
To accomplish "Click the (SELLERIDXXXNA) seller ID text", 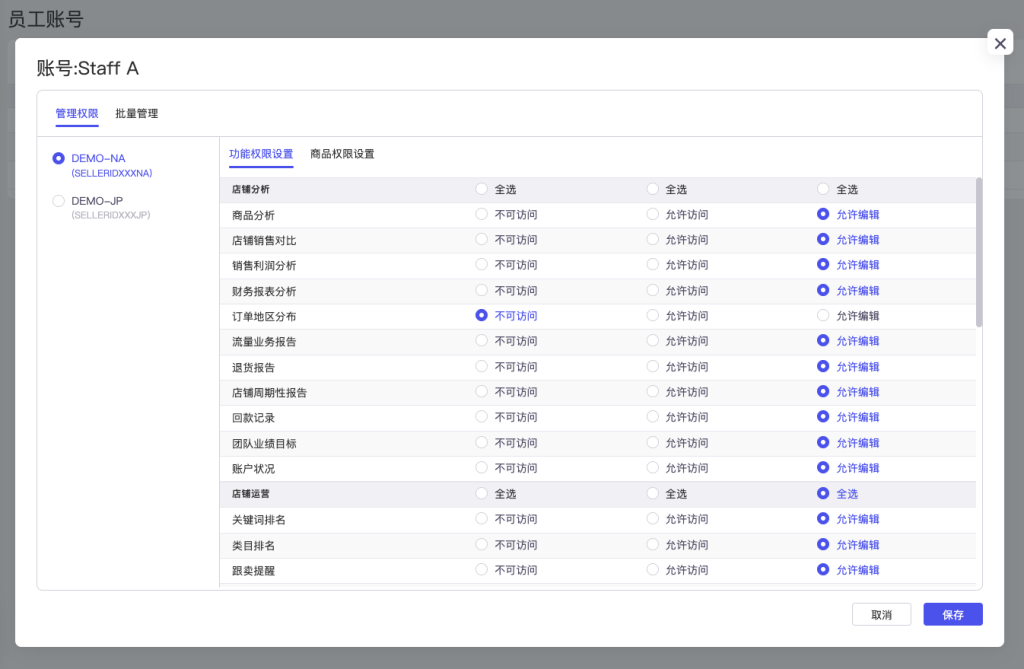I will [112, 173].
